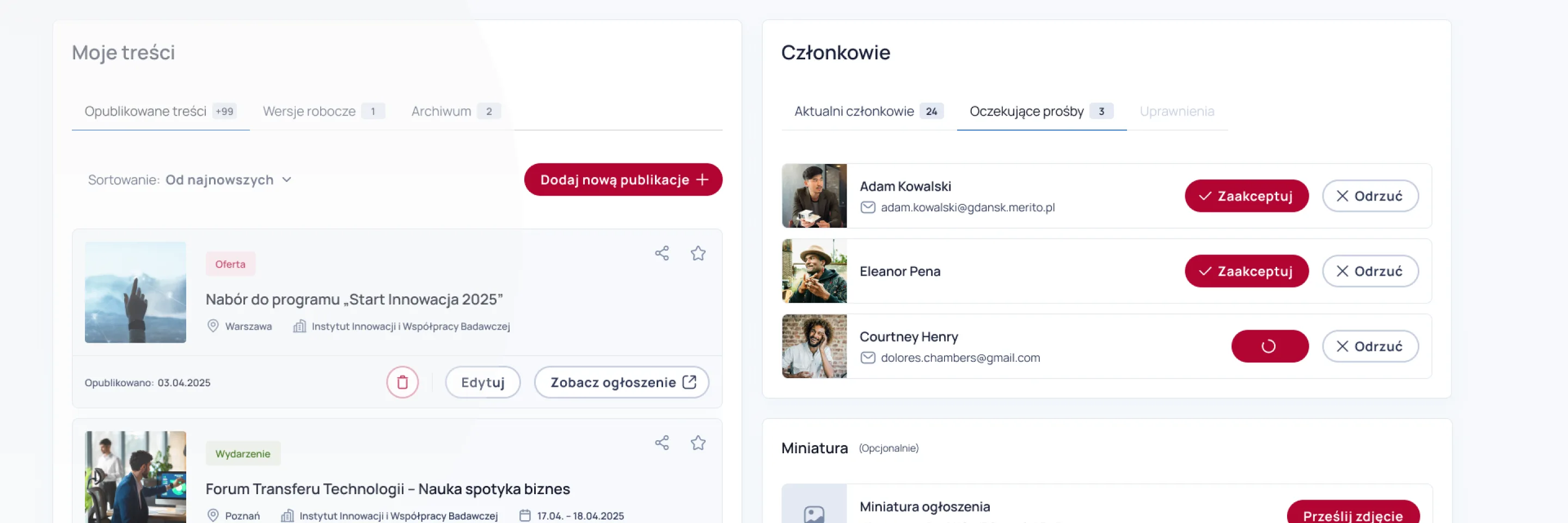Click the mail icon for Adam Kowalski
The height and width of the screenshot is (523, 1568).
(867, 208)
